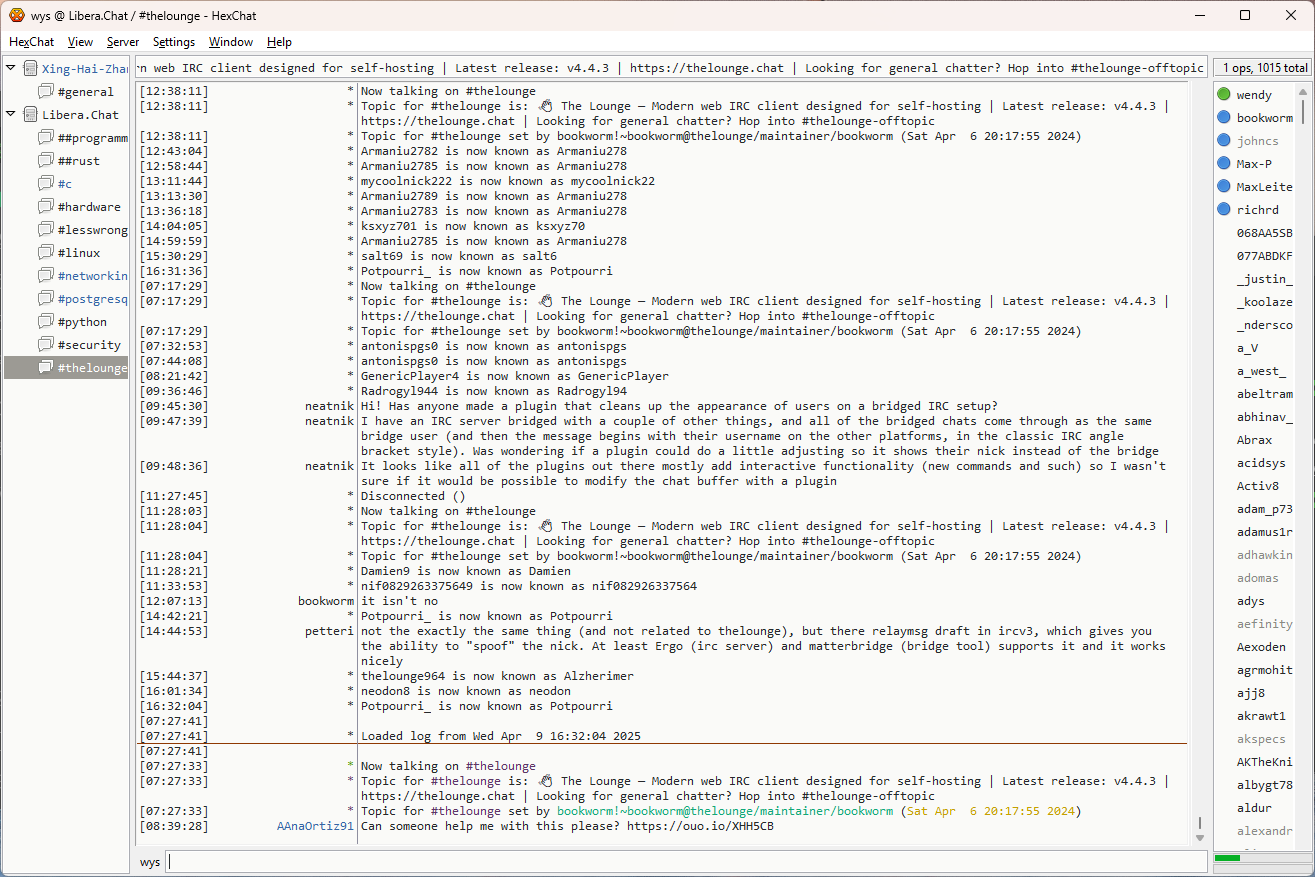Click the channel icon for #hardware
Image resolution: width=1315 pixels, height=877 pixels.
(45, 207)
